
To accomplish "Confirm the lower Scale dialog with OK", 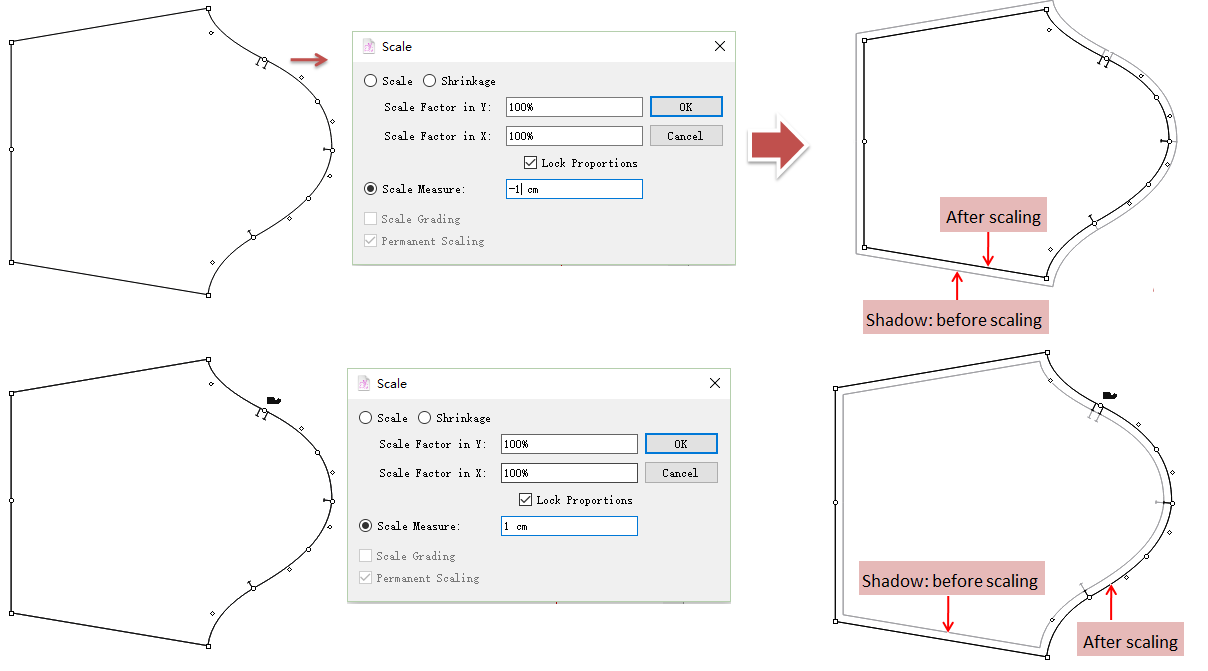I will pos(680,444).
